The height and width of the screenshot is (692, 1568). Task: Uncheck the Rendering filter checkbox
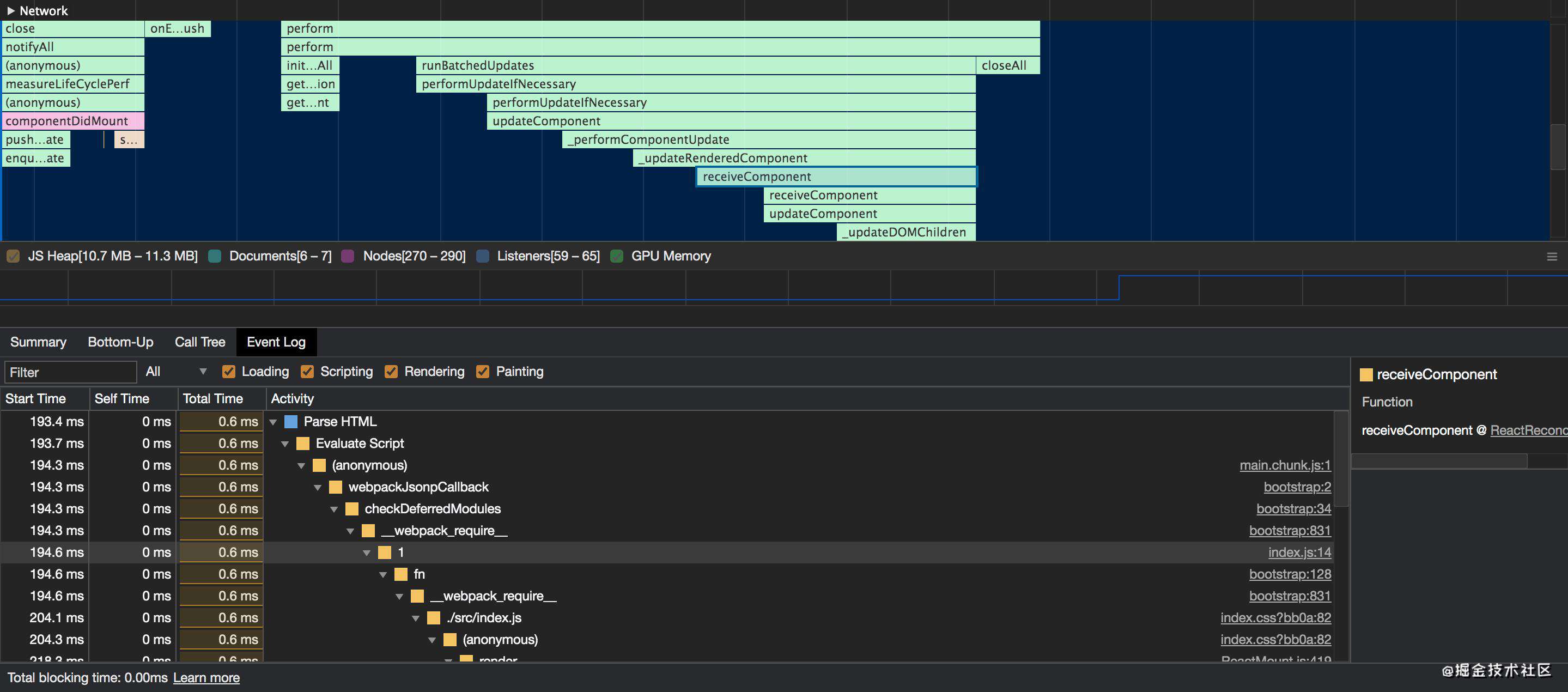pyautogui.click(x=391, y=371)
